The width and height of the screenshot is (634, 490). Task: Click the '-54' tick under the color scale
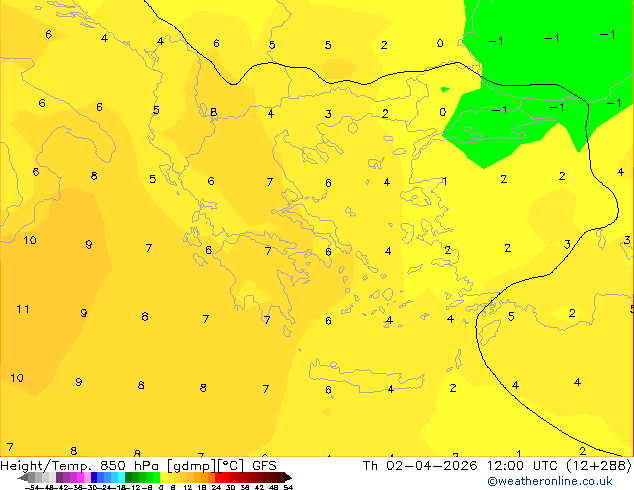(32, 487)
